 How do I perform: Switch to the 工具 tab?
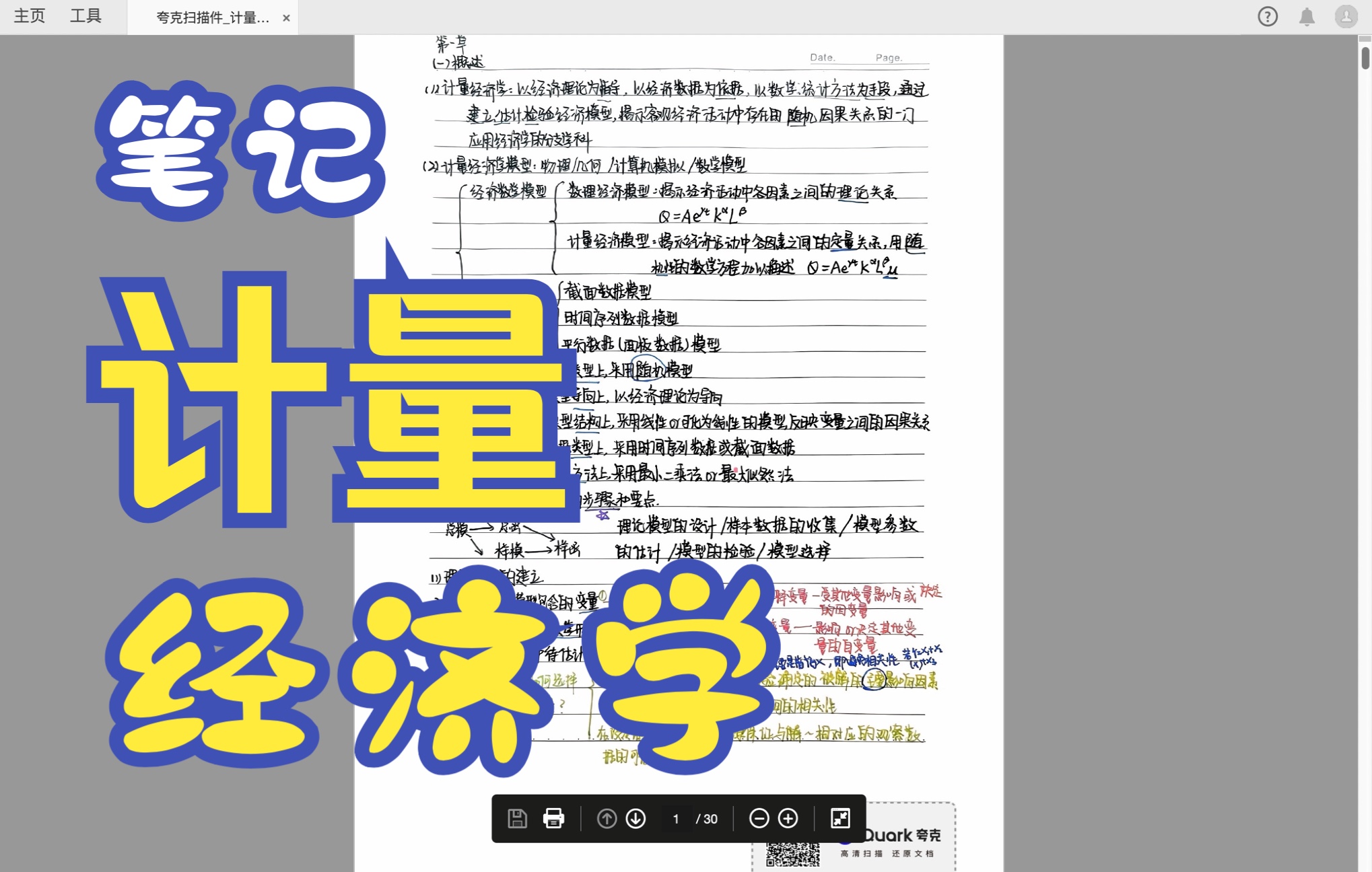85,16
